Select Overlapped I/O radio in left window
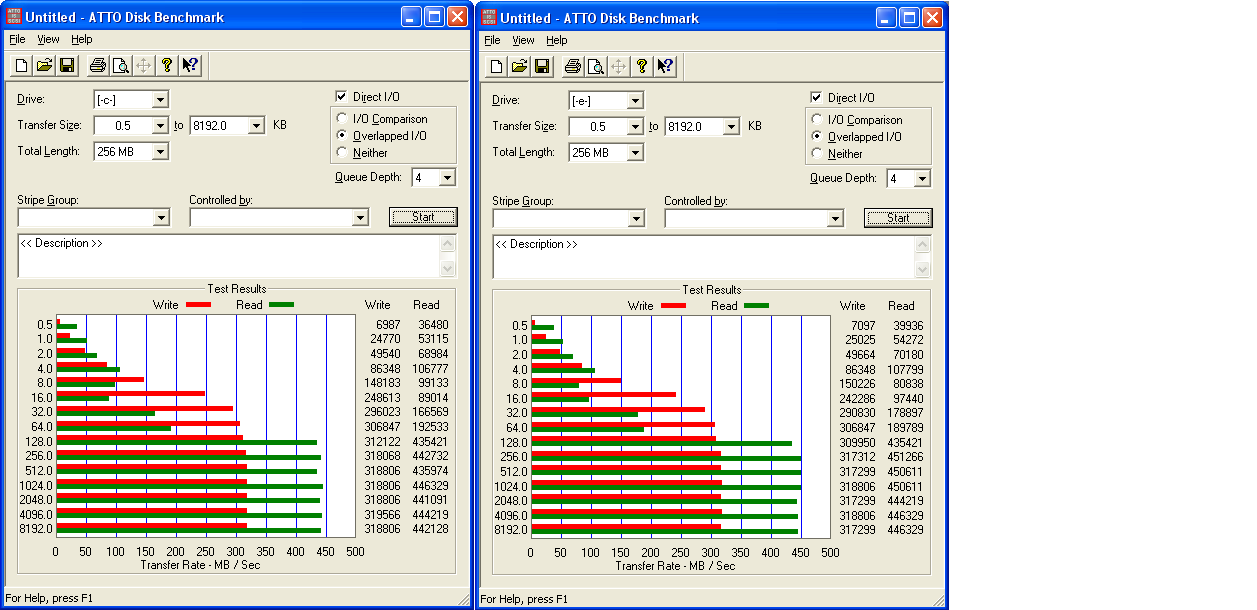 [x=343, y=136]
